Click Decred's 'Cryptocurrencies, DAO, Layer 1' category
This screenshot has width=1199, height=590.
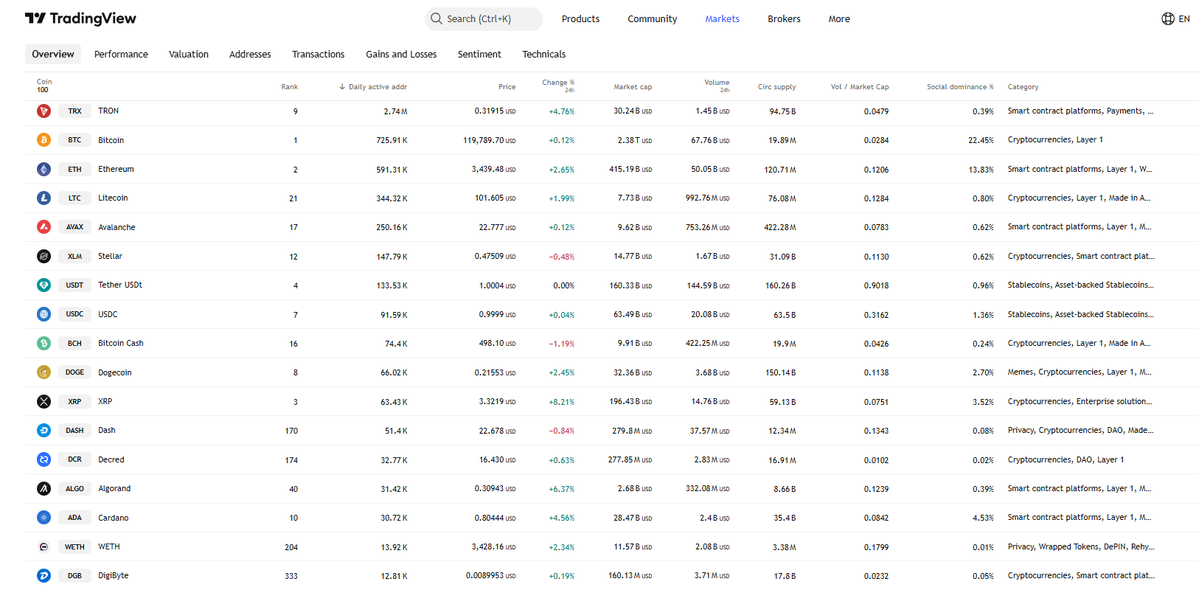(1066, 460)
